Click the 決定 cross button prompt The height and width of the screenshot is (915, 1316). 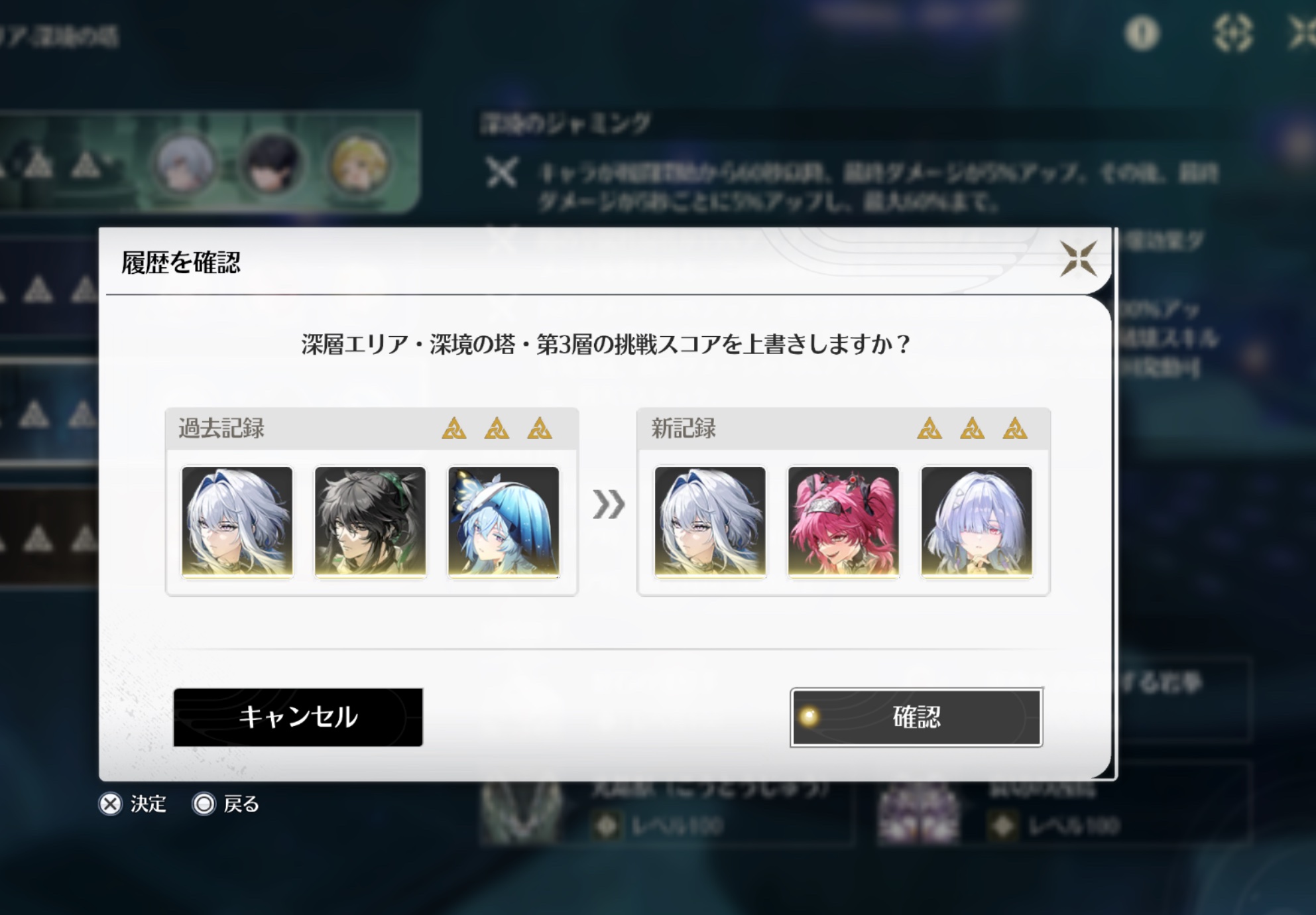[133, 804]
